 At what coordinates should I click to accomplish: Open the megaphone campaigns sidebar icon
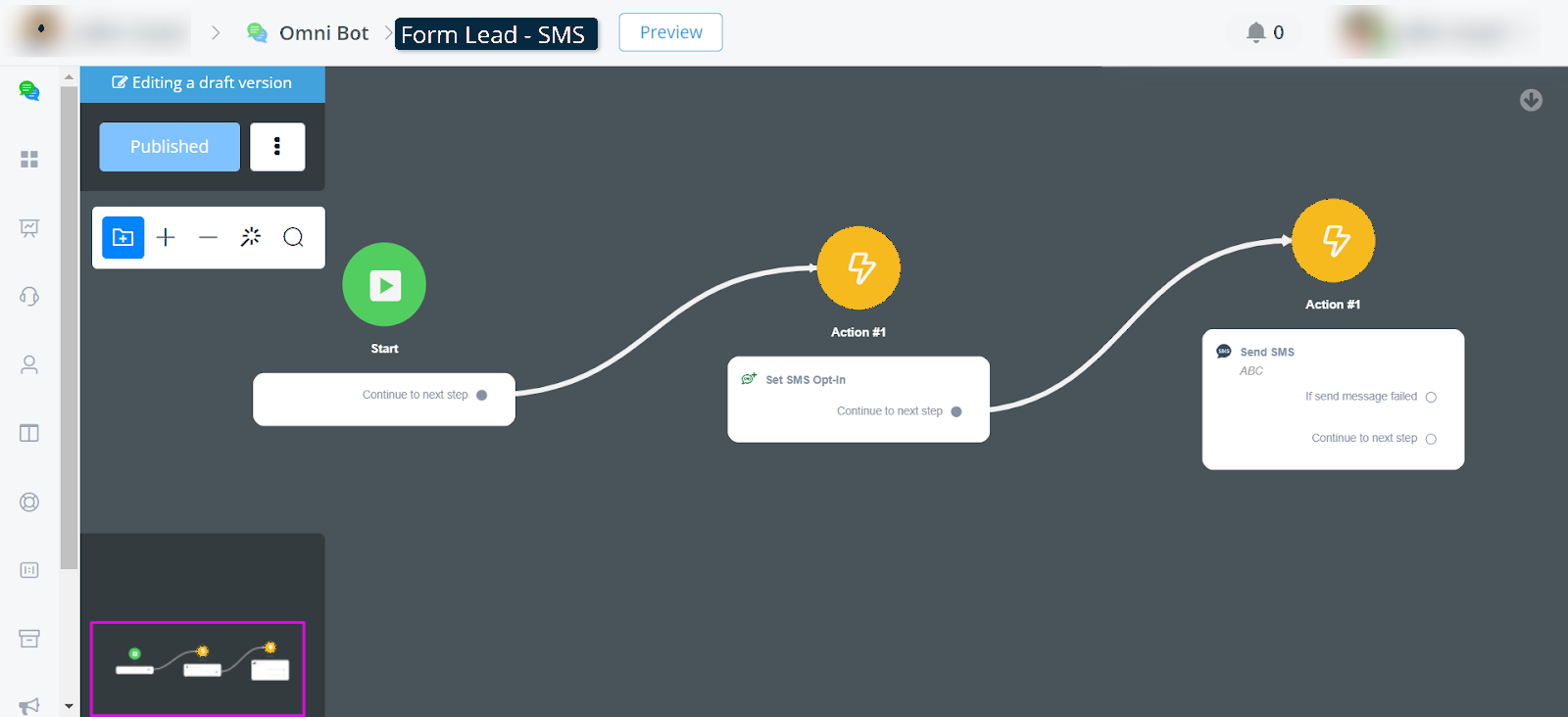click(29, 705)
